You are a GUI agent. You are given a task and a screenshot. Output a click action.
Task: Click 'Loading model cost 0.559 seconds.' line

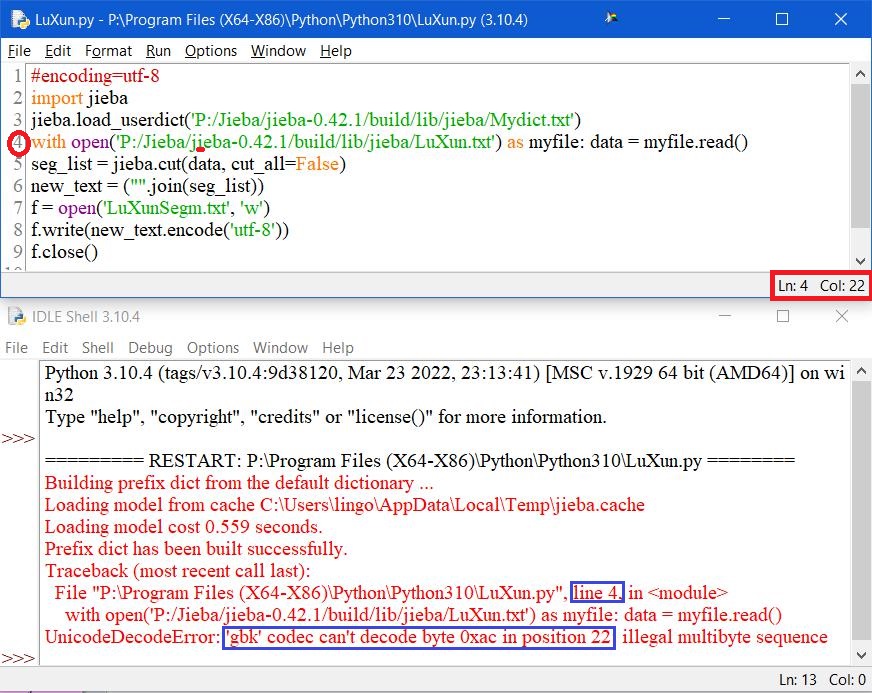(184, 527)
